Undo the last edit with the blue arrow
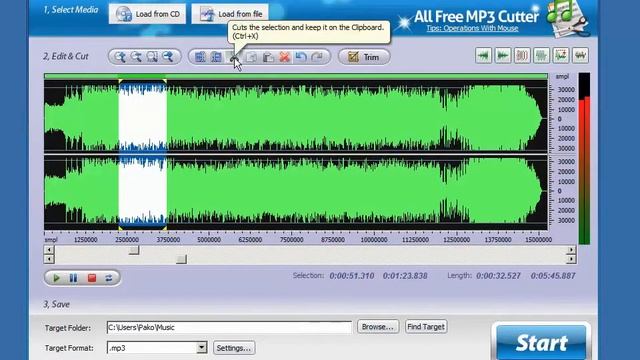640x360 pixels. [301, 57]
